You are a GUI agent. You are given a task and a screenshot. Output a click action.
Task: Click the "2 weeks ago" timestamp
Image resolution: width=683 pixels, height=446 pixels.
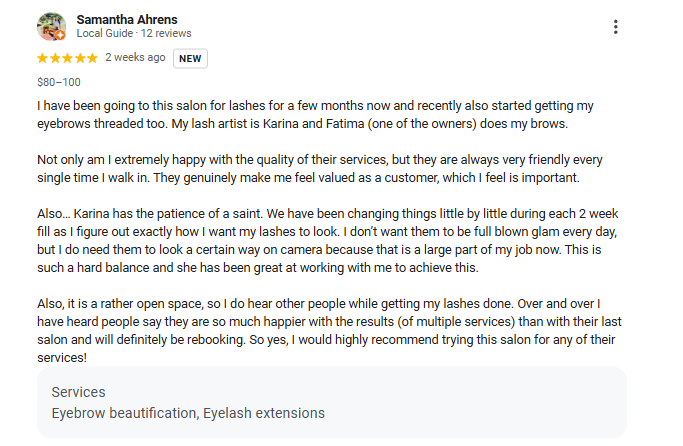[x=135, y=58]
